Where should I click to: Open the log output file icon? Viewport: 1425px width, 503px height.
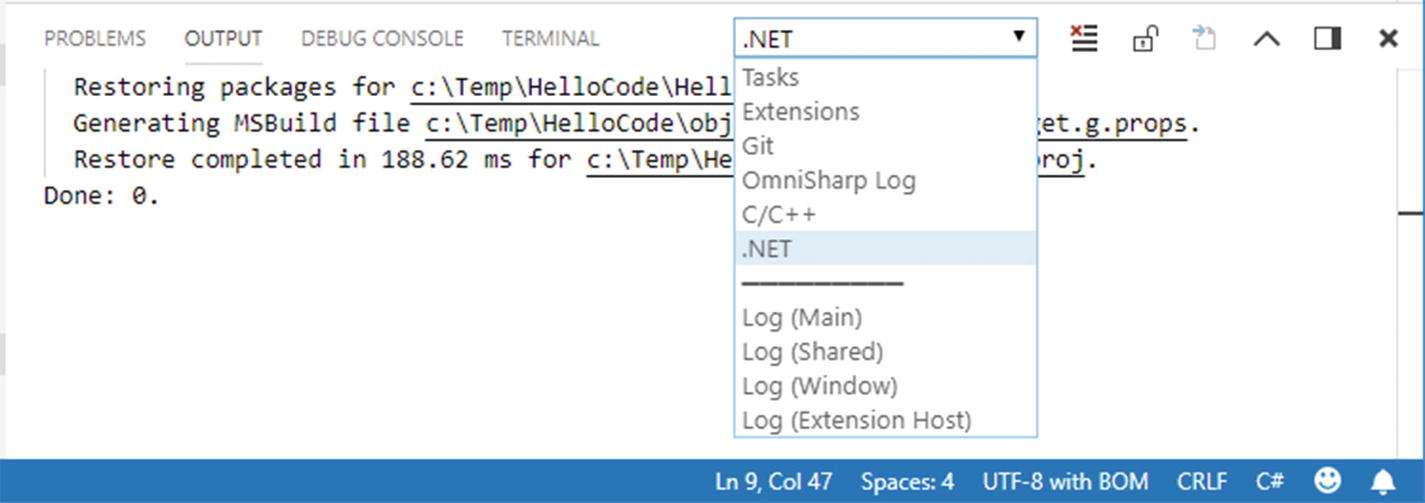click(1204, 39)
